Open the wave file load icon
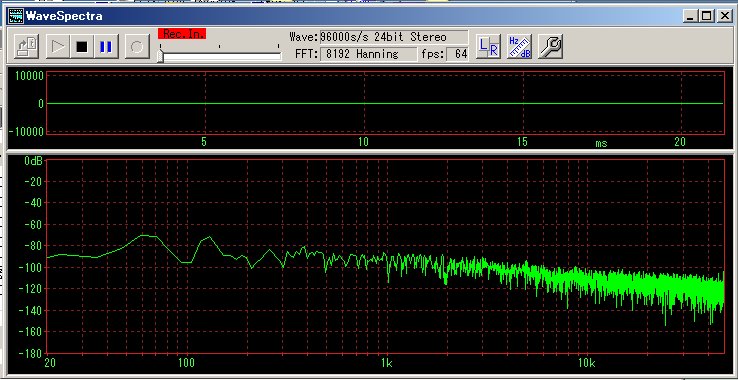The image size is (738, 380). [26, 47]
